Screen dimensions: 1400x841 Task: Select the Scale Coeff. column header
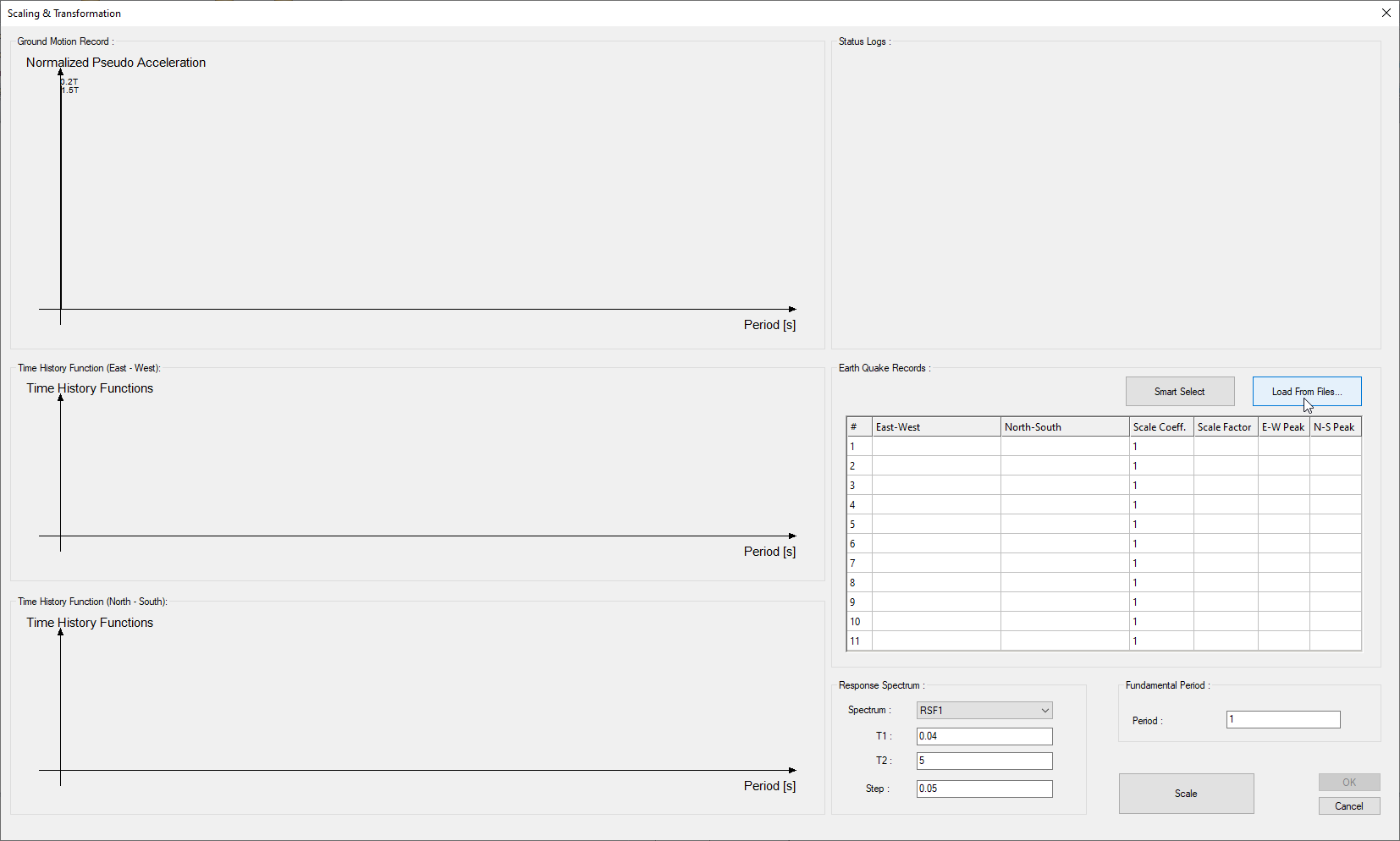(x=1160, y=427)
